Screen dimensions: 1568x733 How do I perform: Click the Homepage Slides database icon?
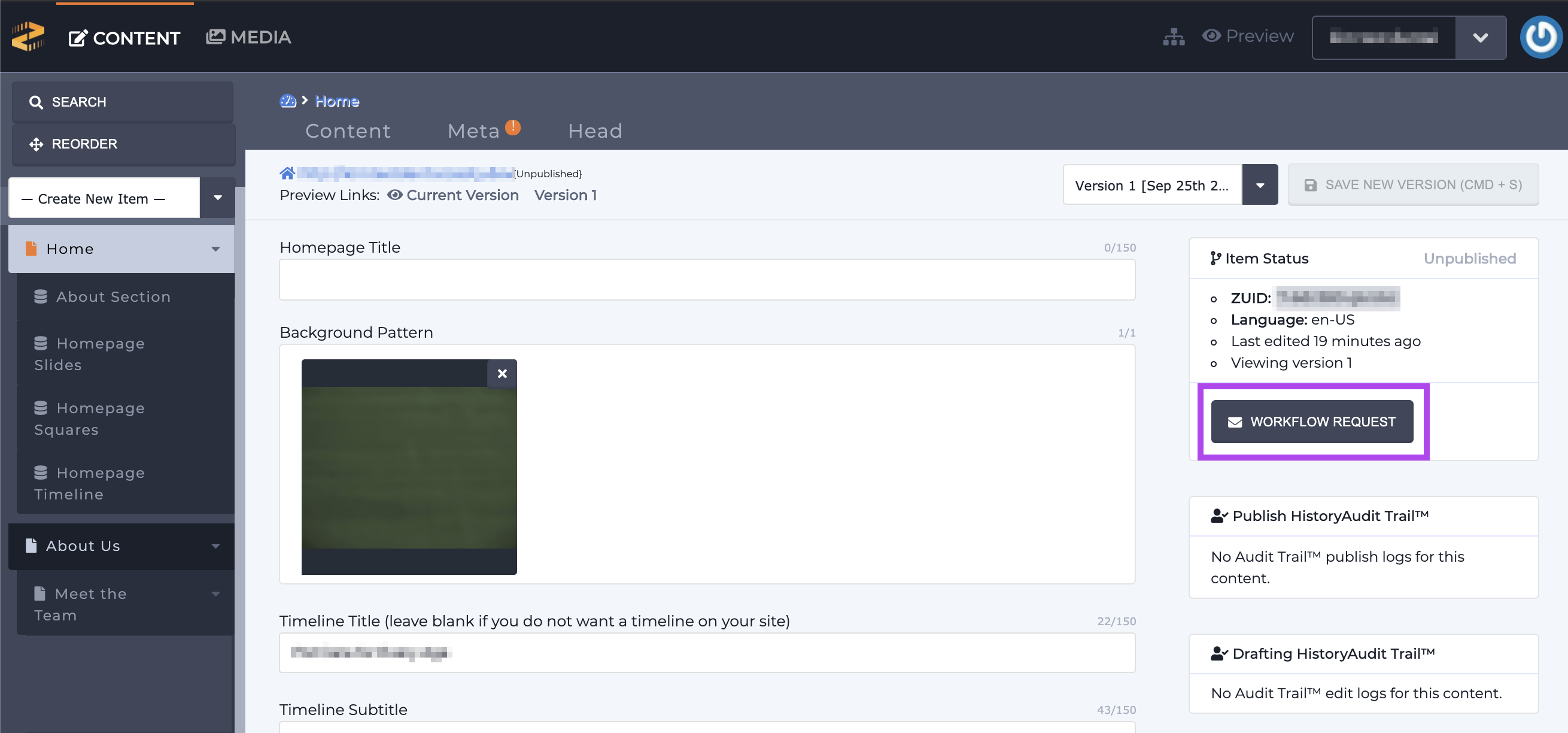click(x=41, y=343)
